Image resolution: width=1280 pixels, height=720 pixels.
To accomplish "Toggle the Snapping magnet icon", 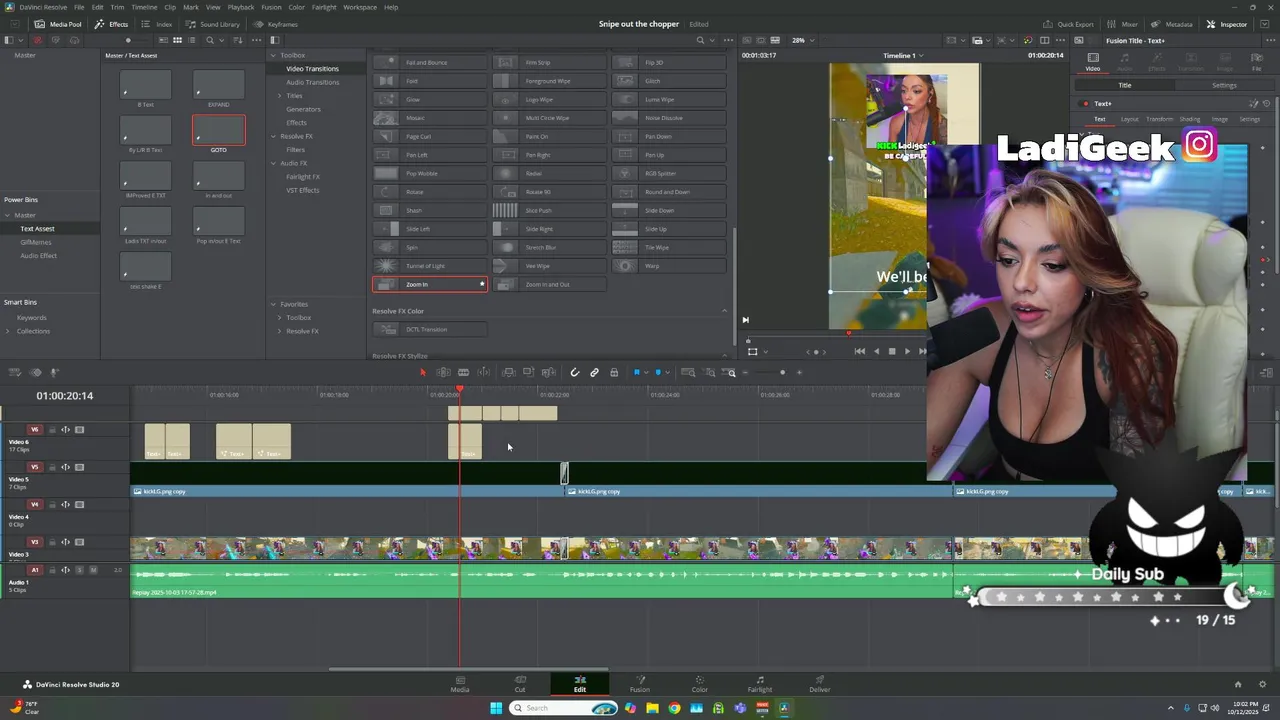I will pyautogui.click(x=575, y=372).
